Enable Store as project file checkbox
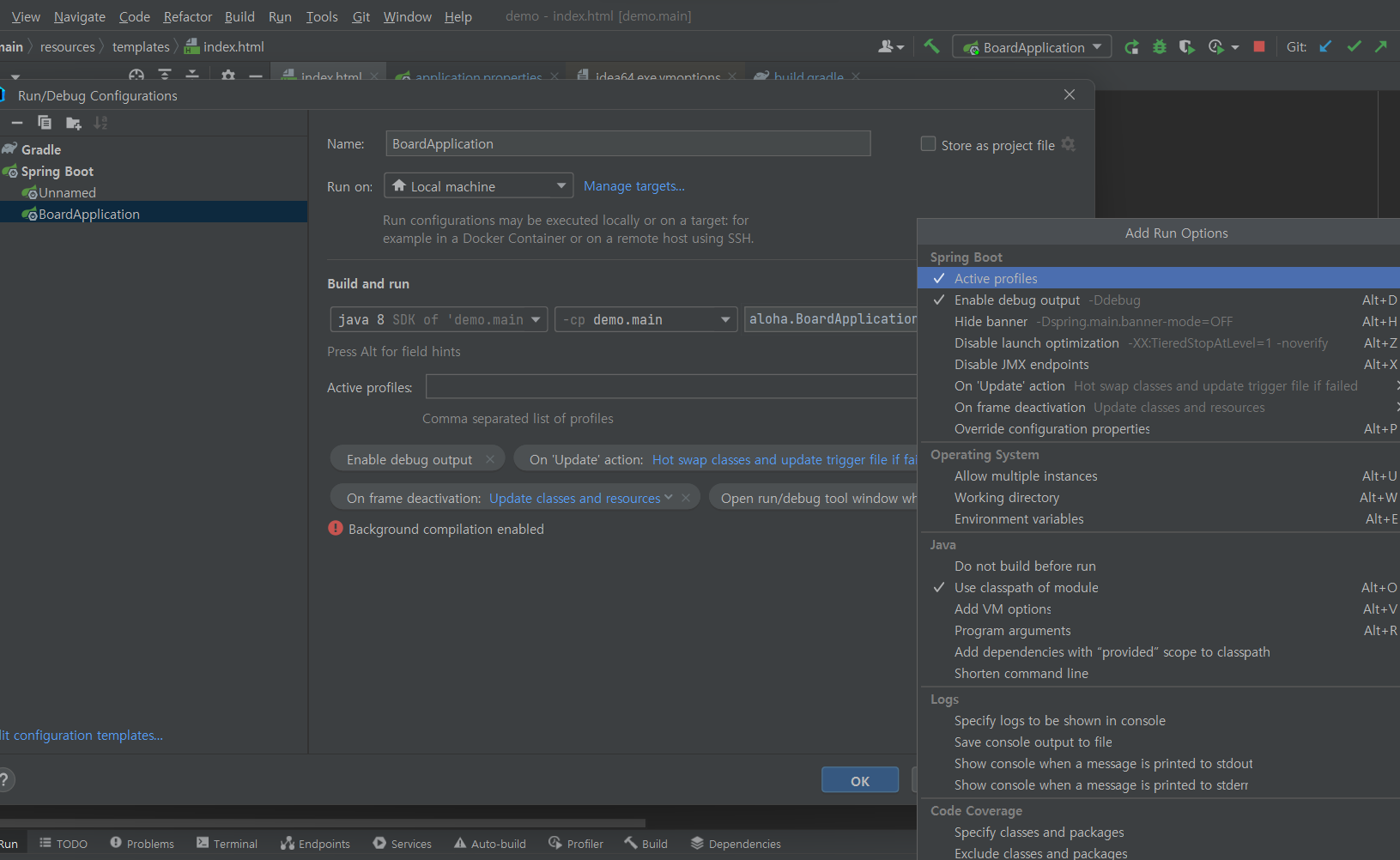The height and width of the screenshot is (860, 1400). pos(928,144)
